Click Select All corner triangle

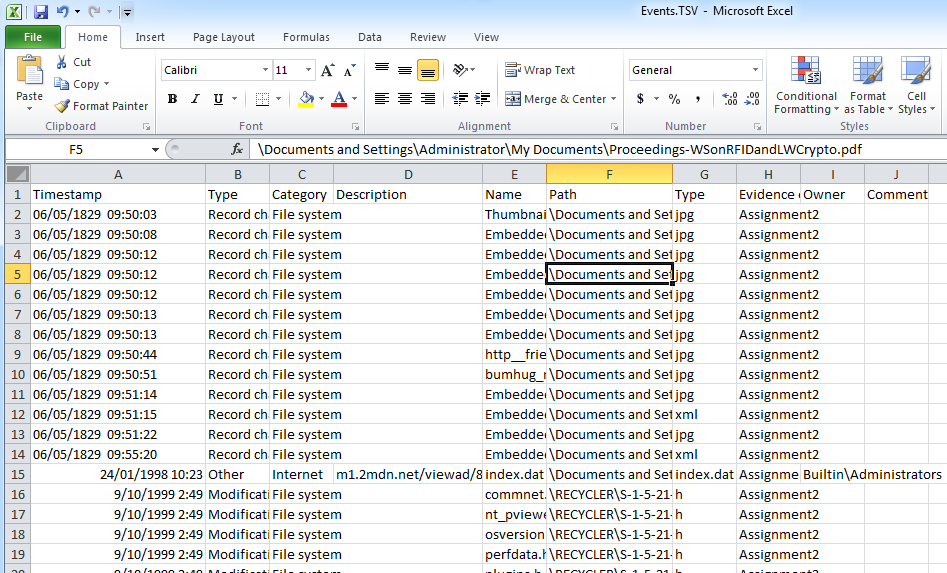click(x=18, y=174)
